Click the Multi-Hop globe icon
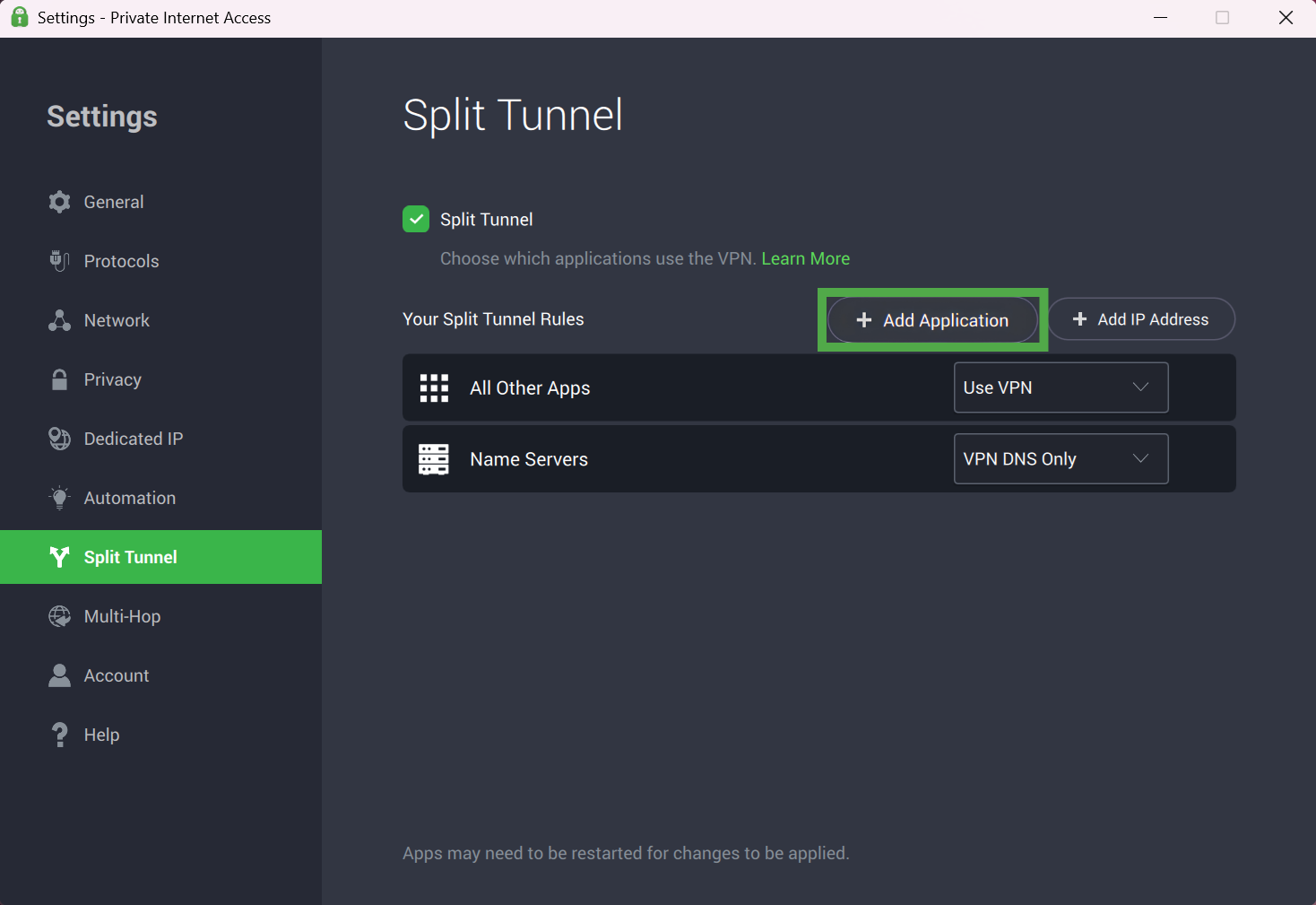1316x905 pixels. [x=59, y=616]
